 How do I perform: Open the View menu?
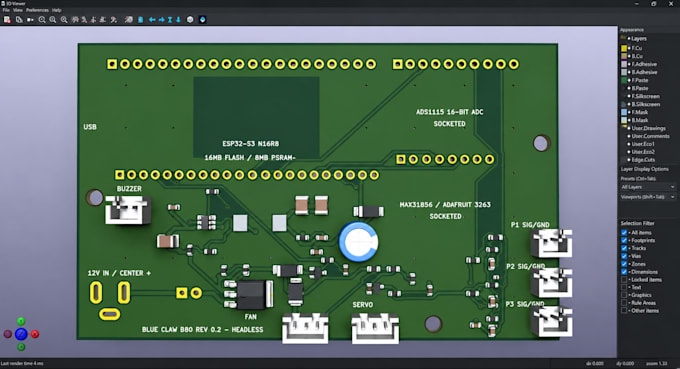tap(18, 10)
